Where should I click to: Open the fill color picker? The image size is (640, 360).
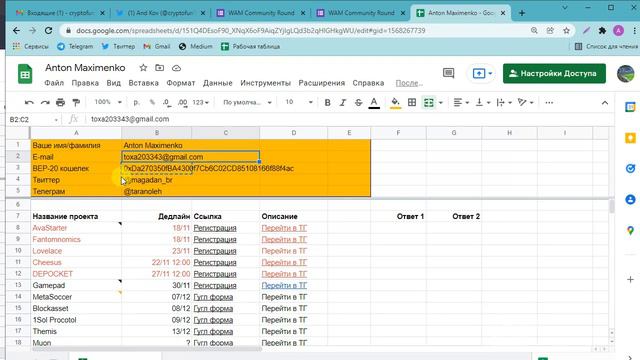(x=395, y=102)
